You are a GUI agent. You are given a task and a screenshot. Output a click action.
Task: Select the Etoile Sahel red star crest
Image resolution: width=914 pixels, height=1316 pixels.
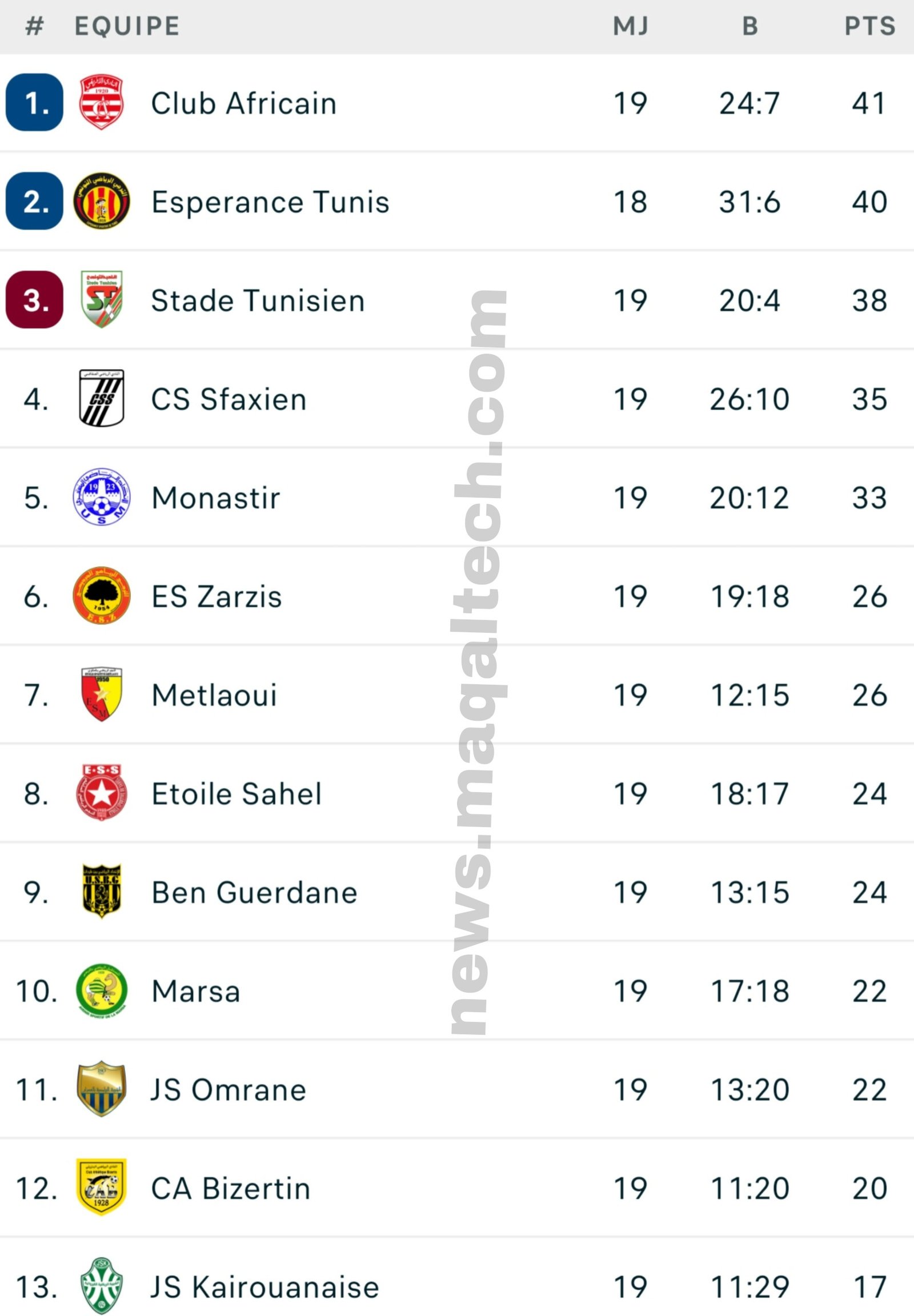(x=101, y=793)
